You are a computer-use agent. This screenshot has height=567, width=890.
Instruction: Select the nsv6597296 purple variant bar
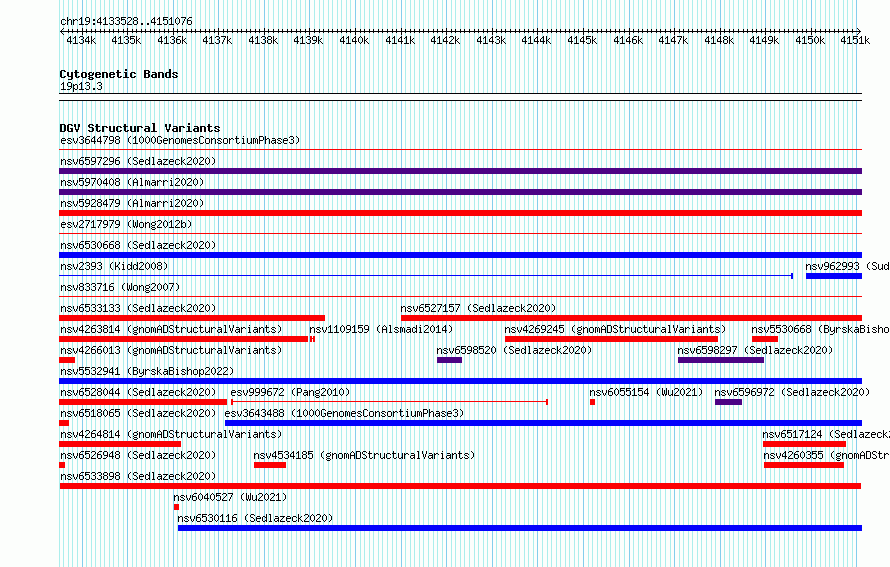click(460, 171)
